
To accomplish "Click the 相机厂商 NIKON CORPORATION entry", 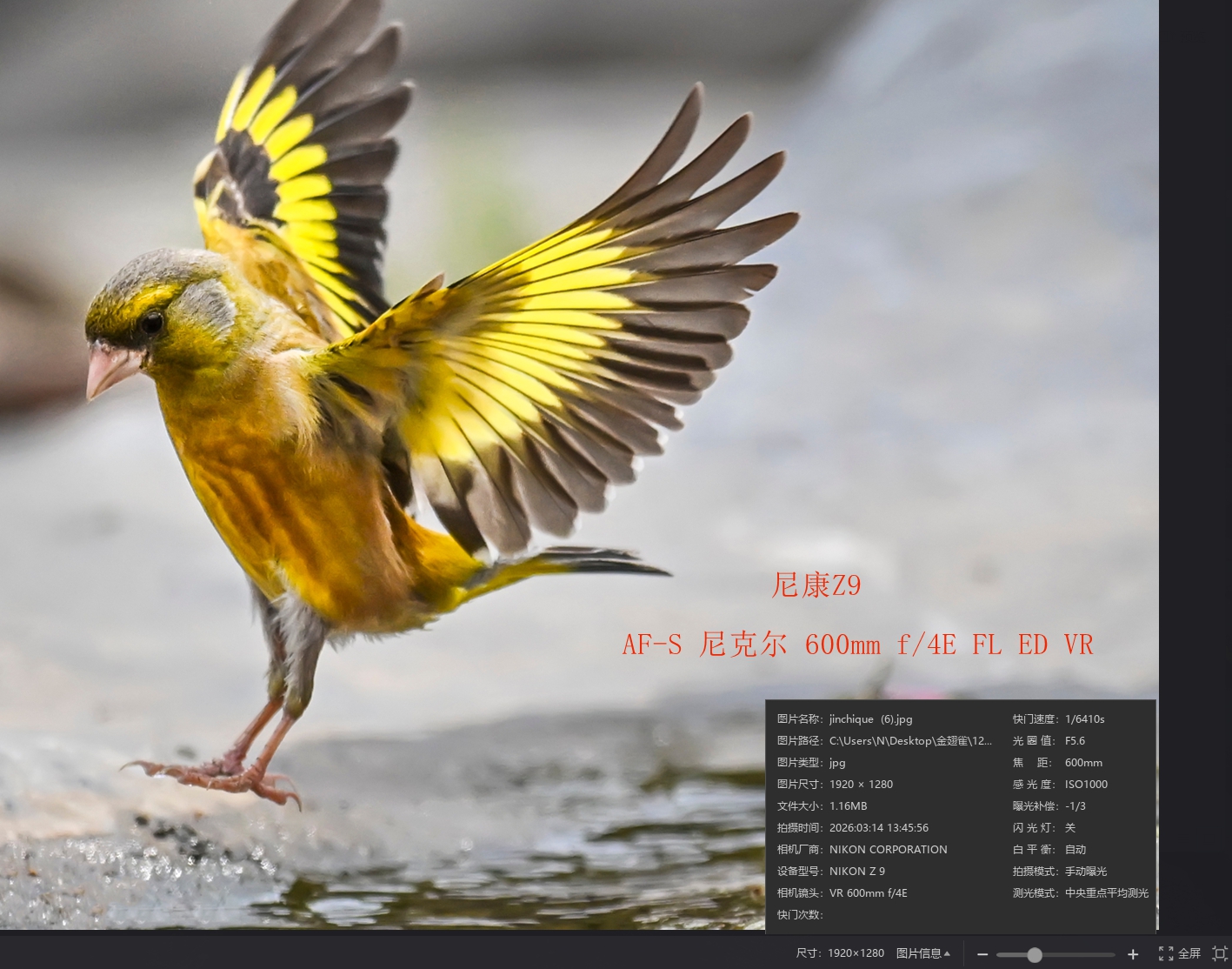I will tap(888, 850).
